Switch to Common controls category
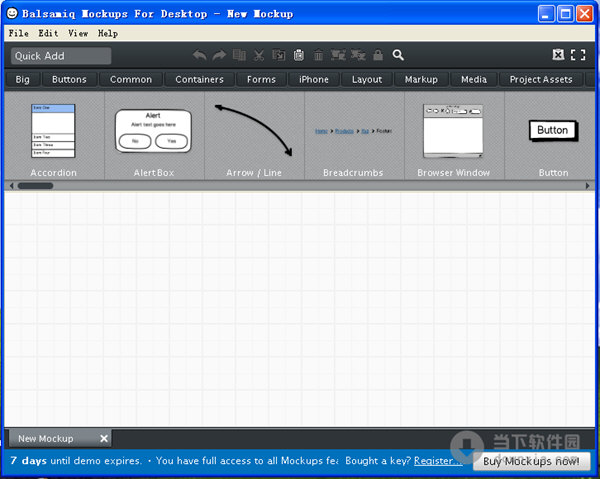This screenshot has height=479, width=600. click(131, 80)
